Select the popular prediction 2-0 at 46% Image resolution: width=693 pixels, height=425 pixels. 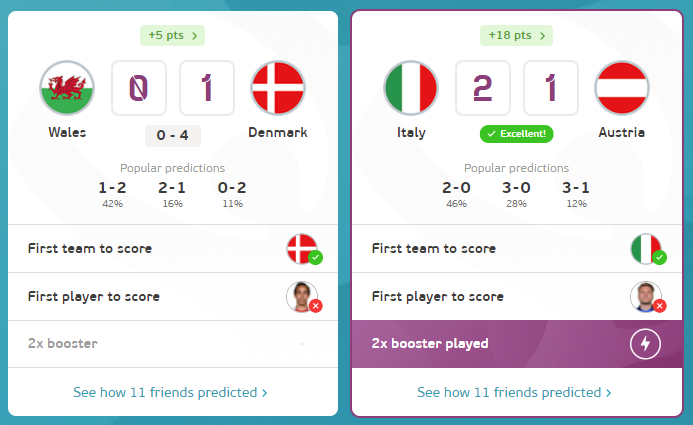pos(456,194)
